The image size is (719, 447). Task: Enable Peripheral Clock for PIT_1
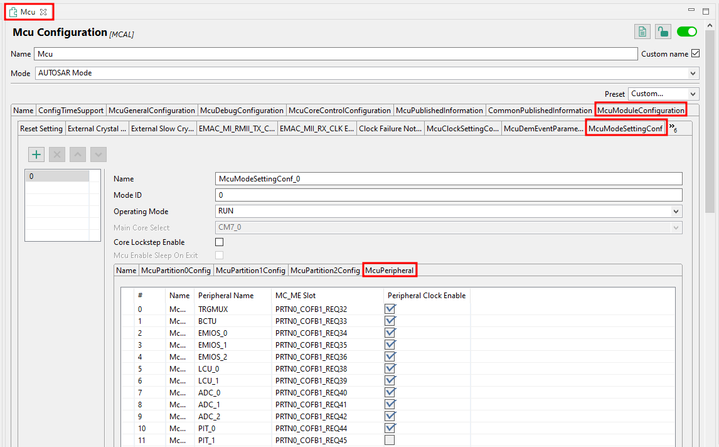(x=390, y=440)
